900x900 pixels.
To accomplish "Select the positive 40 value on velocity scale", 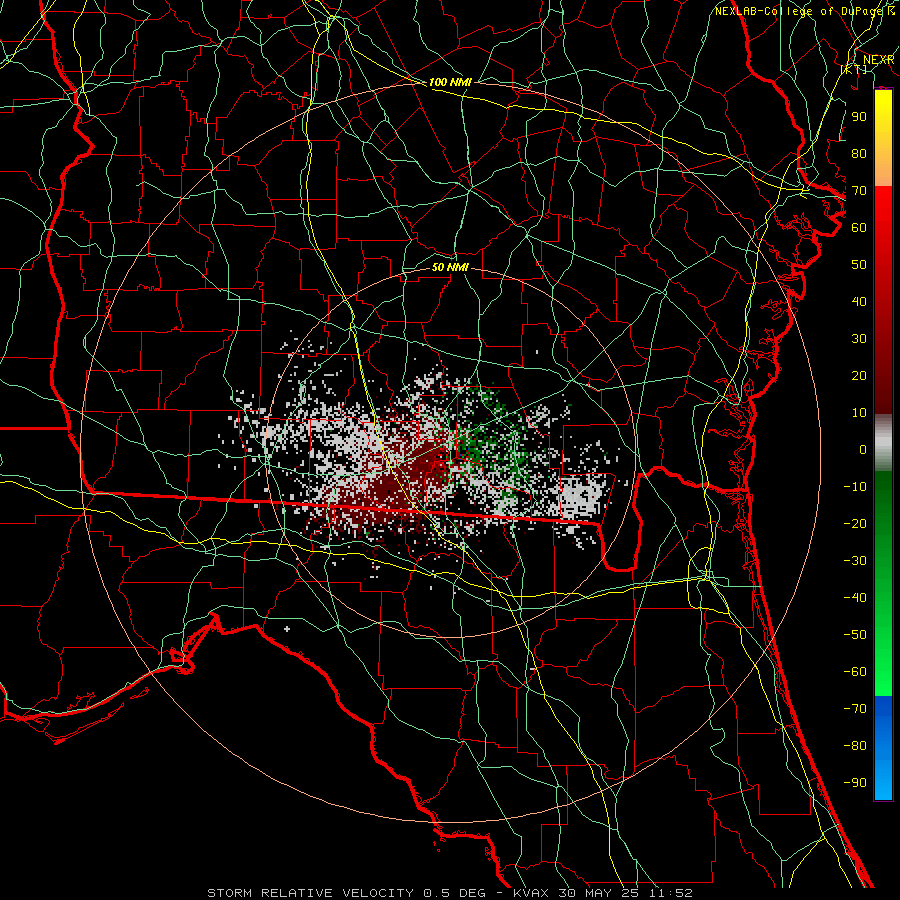I will 859,301.
